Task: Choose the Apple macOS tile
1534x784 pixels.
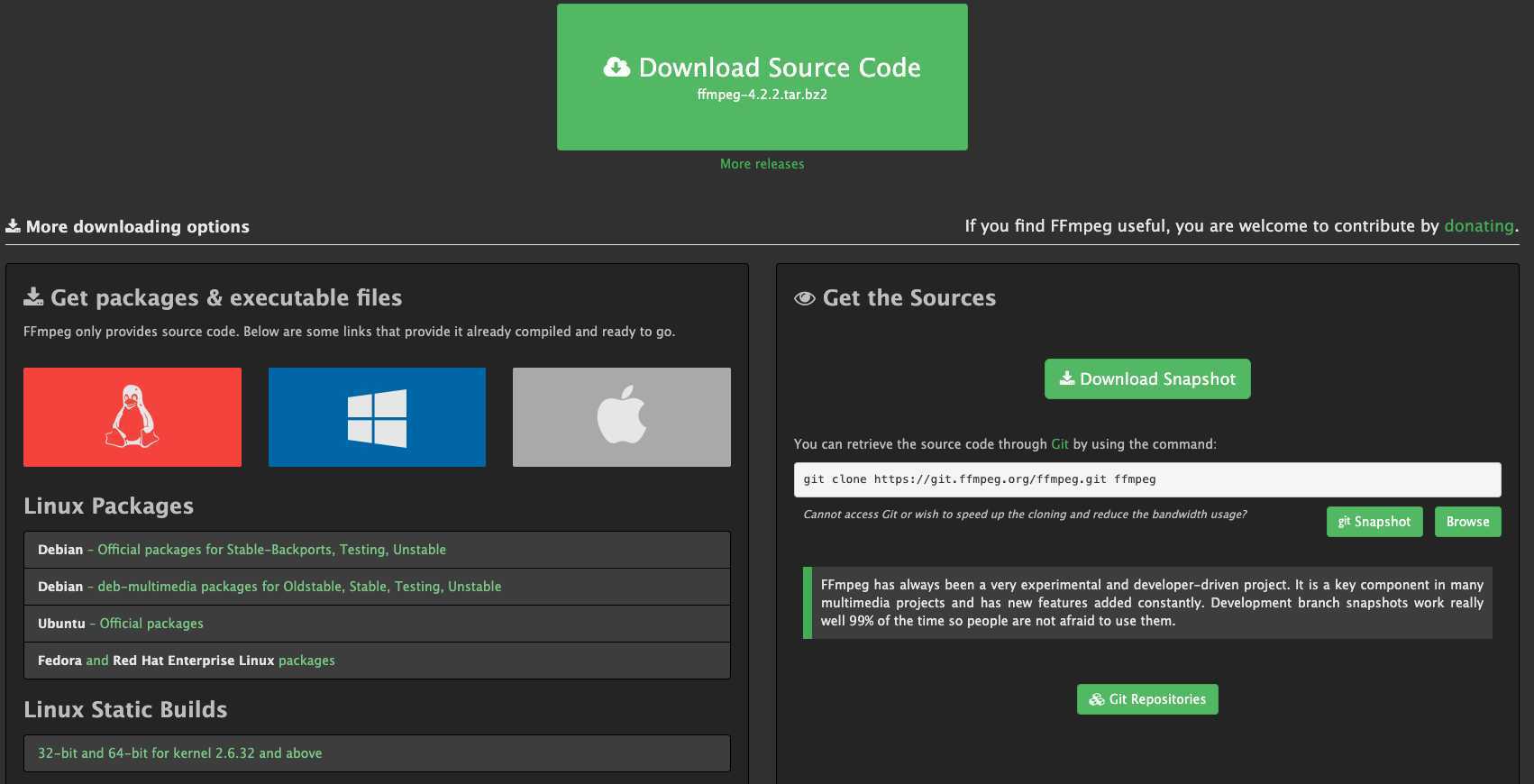Action: (622, 417)
